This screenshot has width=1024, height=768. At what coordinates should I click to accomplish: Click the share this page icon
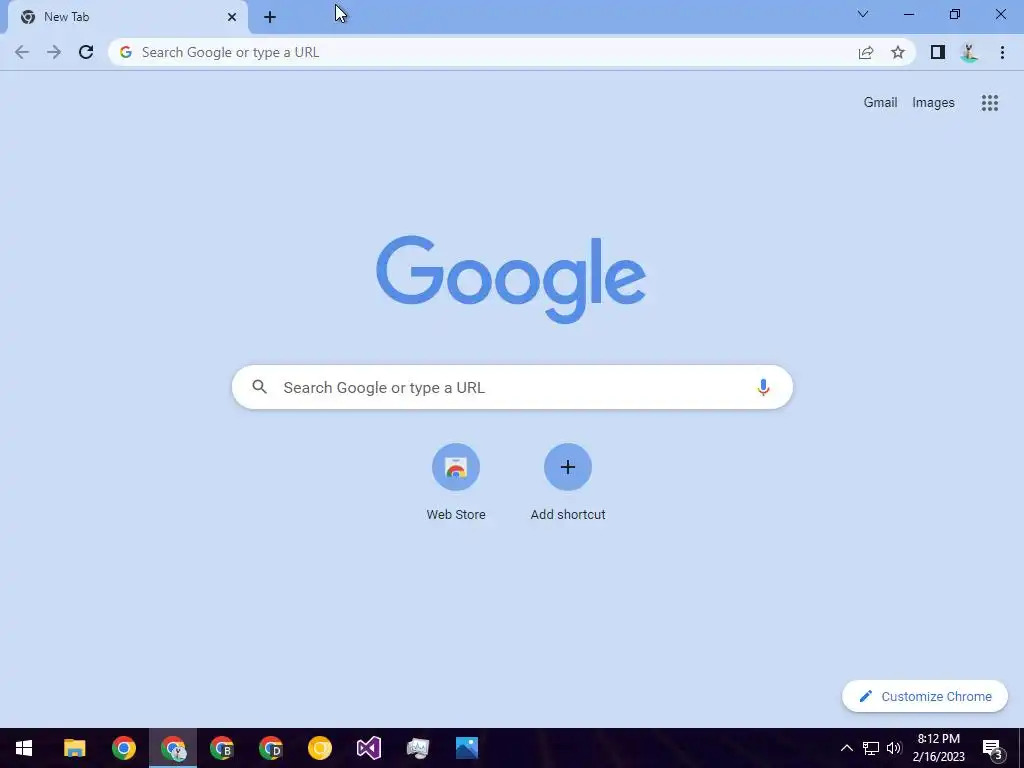point(866,52)
